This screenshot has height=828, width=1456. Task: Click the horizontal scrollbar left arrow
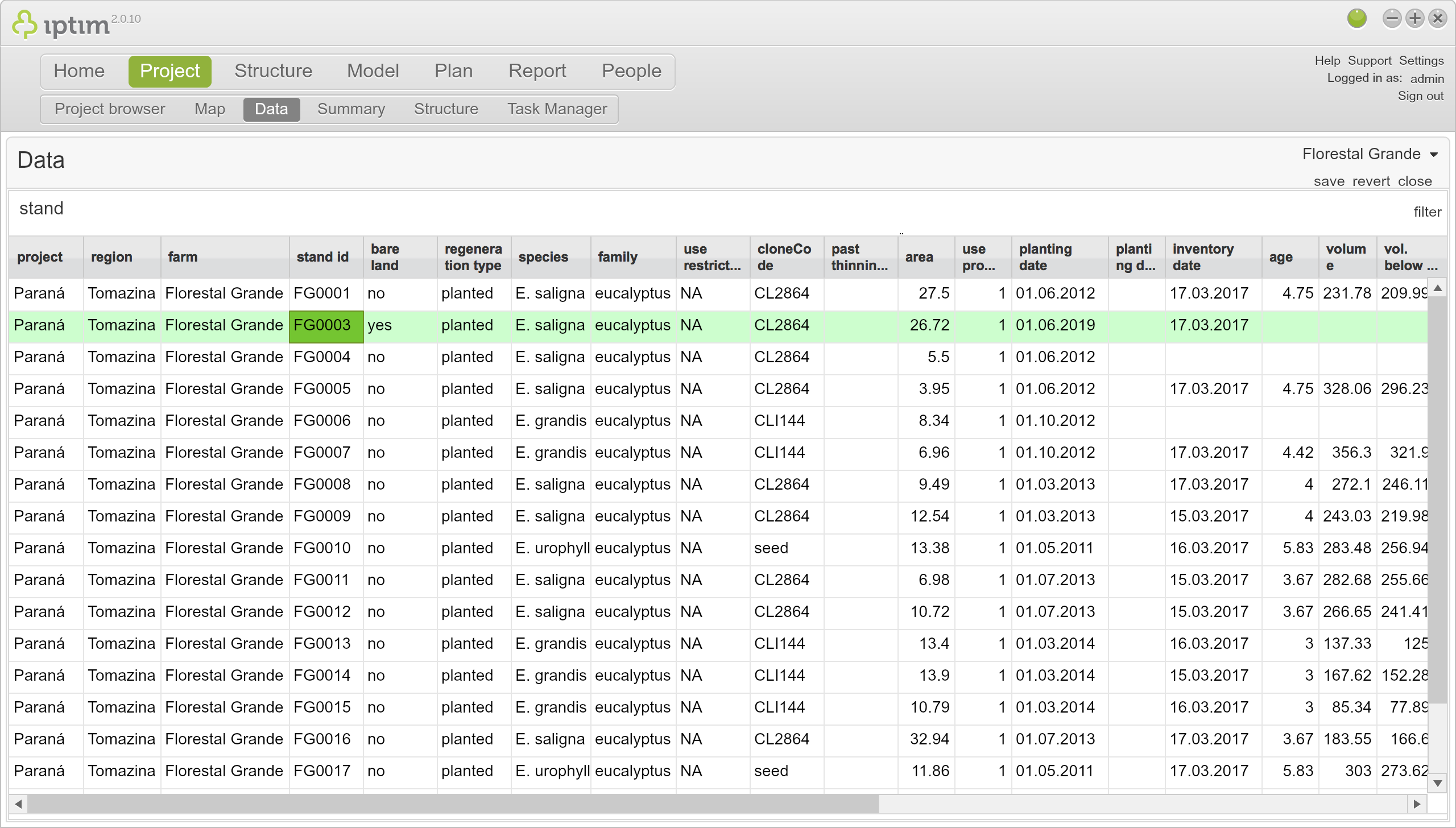18,804
